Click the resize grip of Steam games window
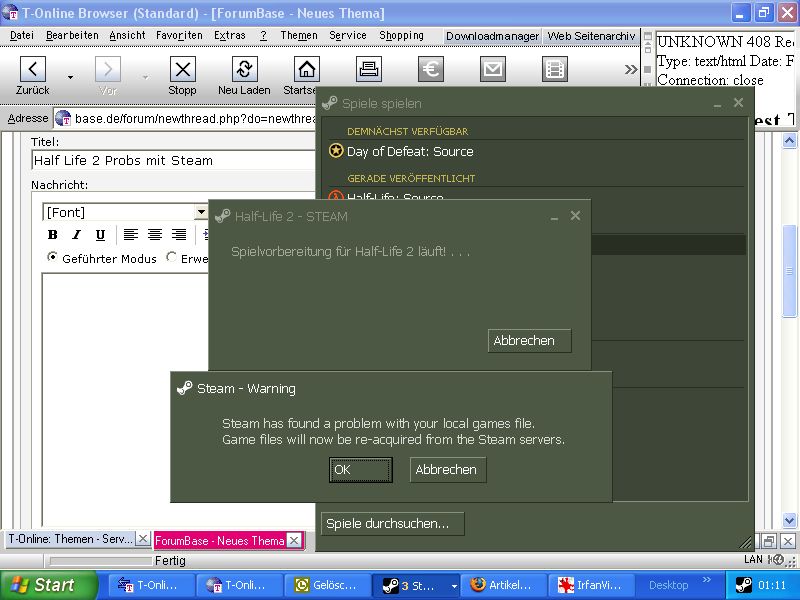The image size is (800, 600). tap(746, 543)
